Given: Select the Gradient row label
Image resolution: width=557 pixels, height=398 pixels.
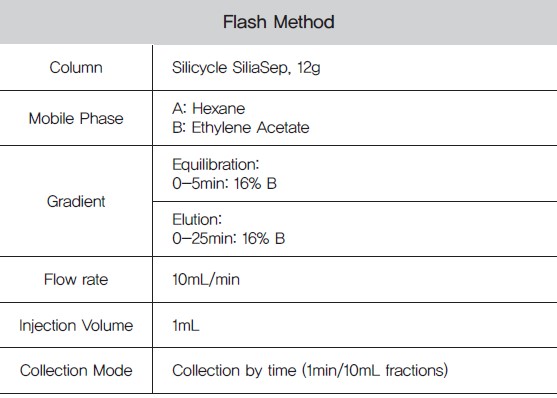Looking at the screenshot, I should tap(76, 201).
